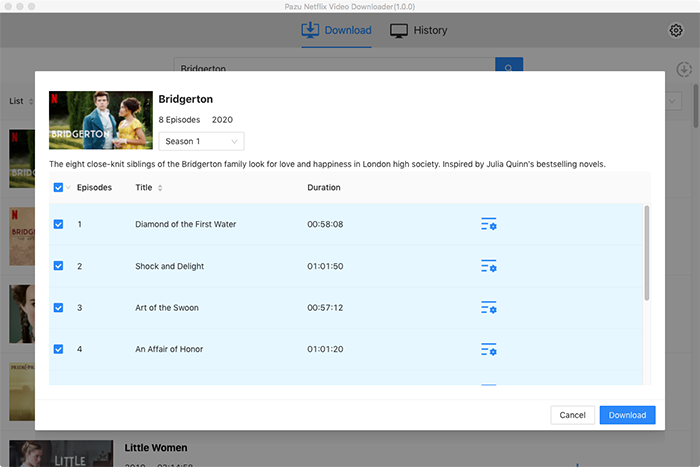The width and height of the screenshot is (700, 467).
Task: Open the dropdown behind the dialog's right edge
Action: (x=673, y=101)
